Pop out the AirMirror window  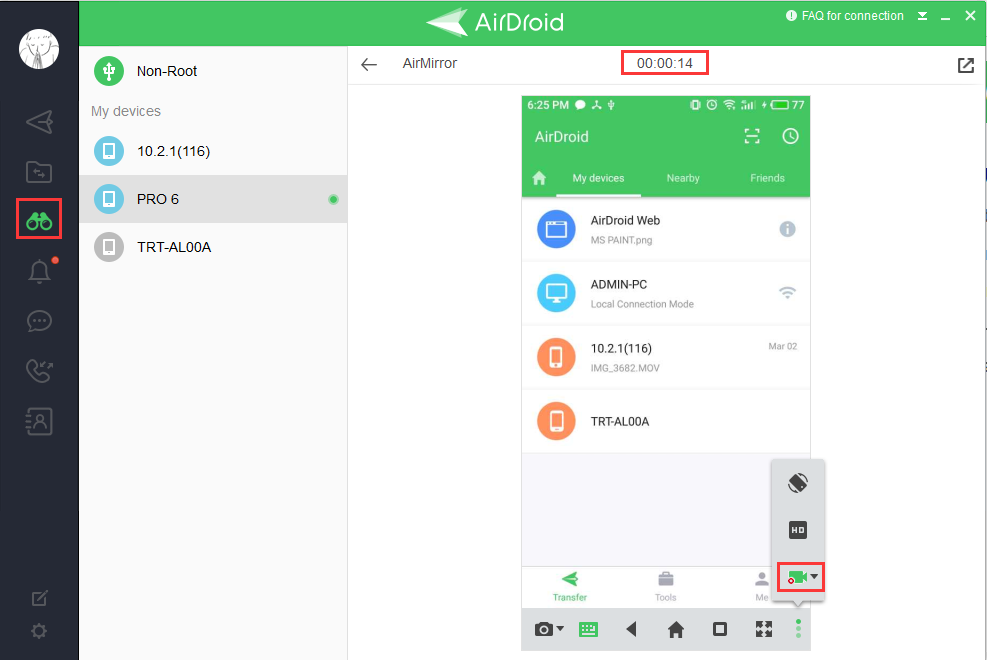(x=966, y=65)
